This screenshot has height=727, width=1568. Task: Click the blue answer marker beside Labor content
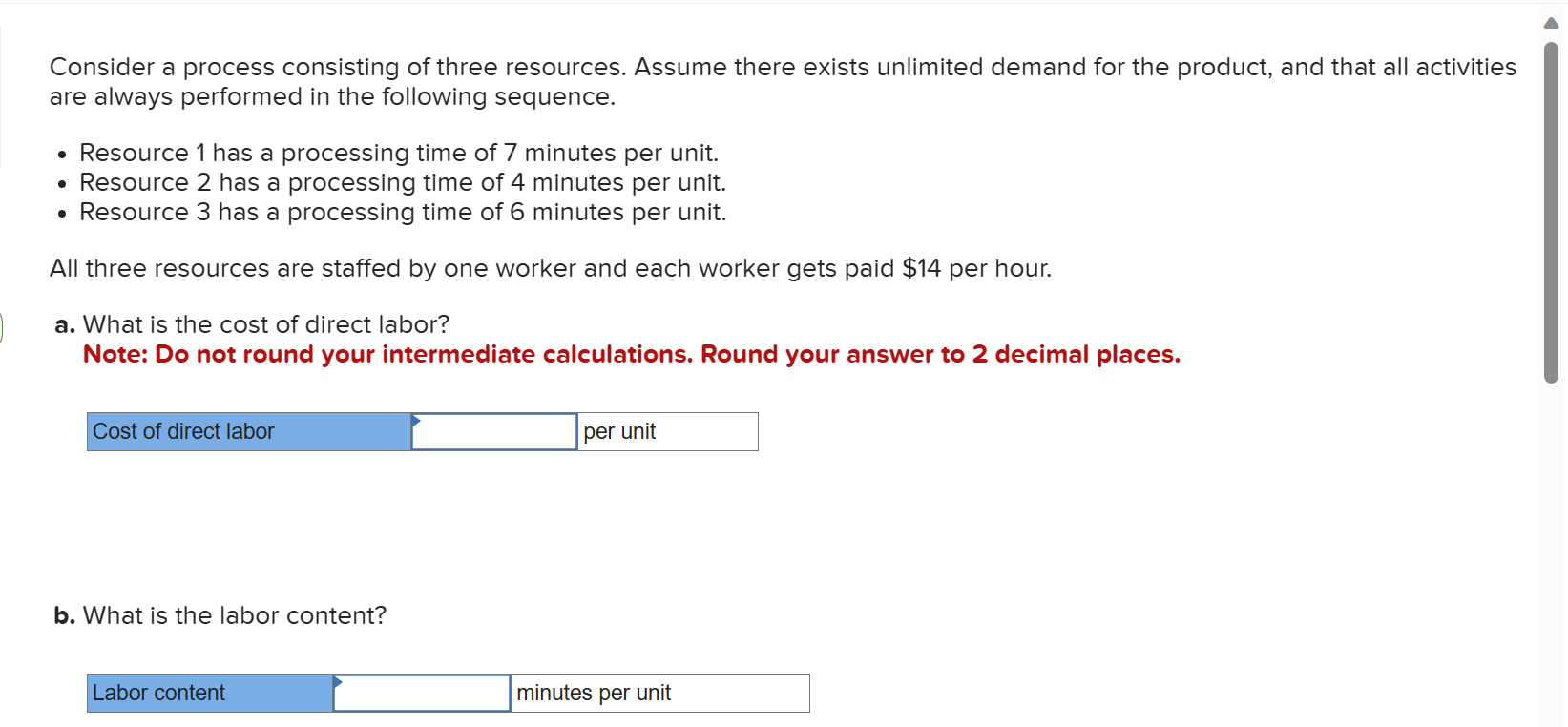337,681
